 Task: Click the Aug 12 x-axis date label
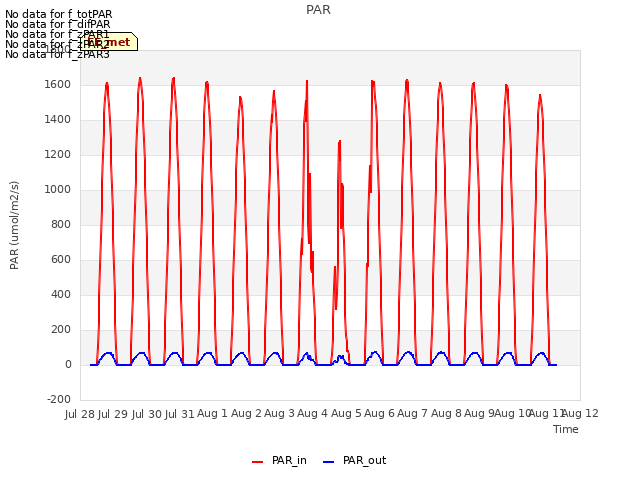point(580,413)
